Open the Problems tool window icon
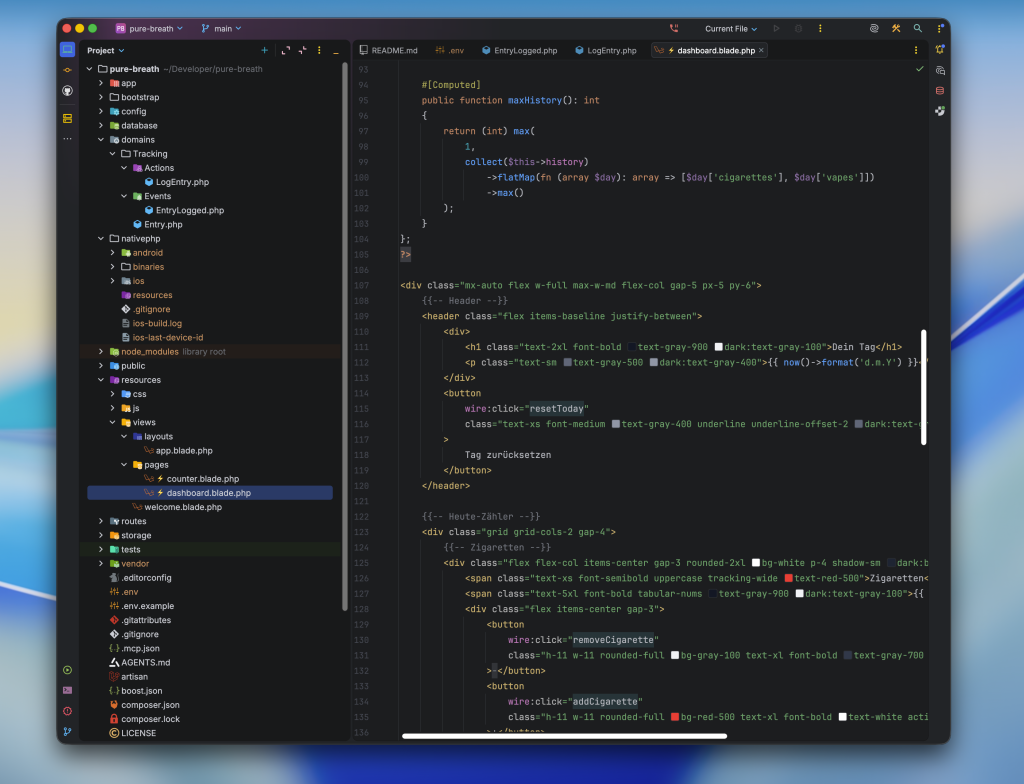This screenshot has width=1024, height=784. click(x=67, y=711)
